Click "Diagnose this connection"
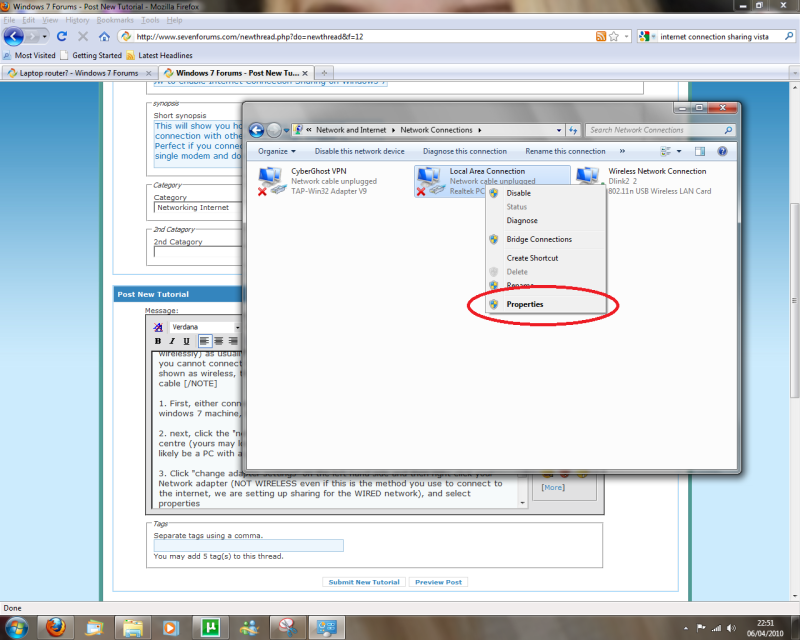Screen dimensions: 800x640 click(465, 151)
